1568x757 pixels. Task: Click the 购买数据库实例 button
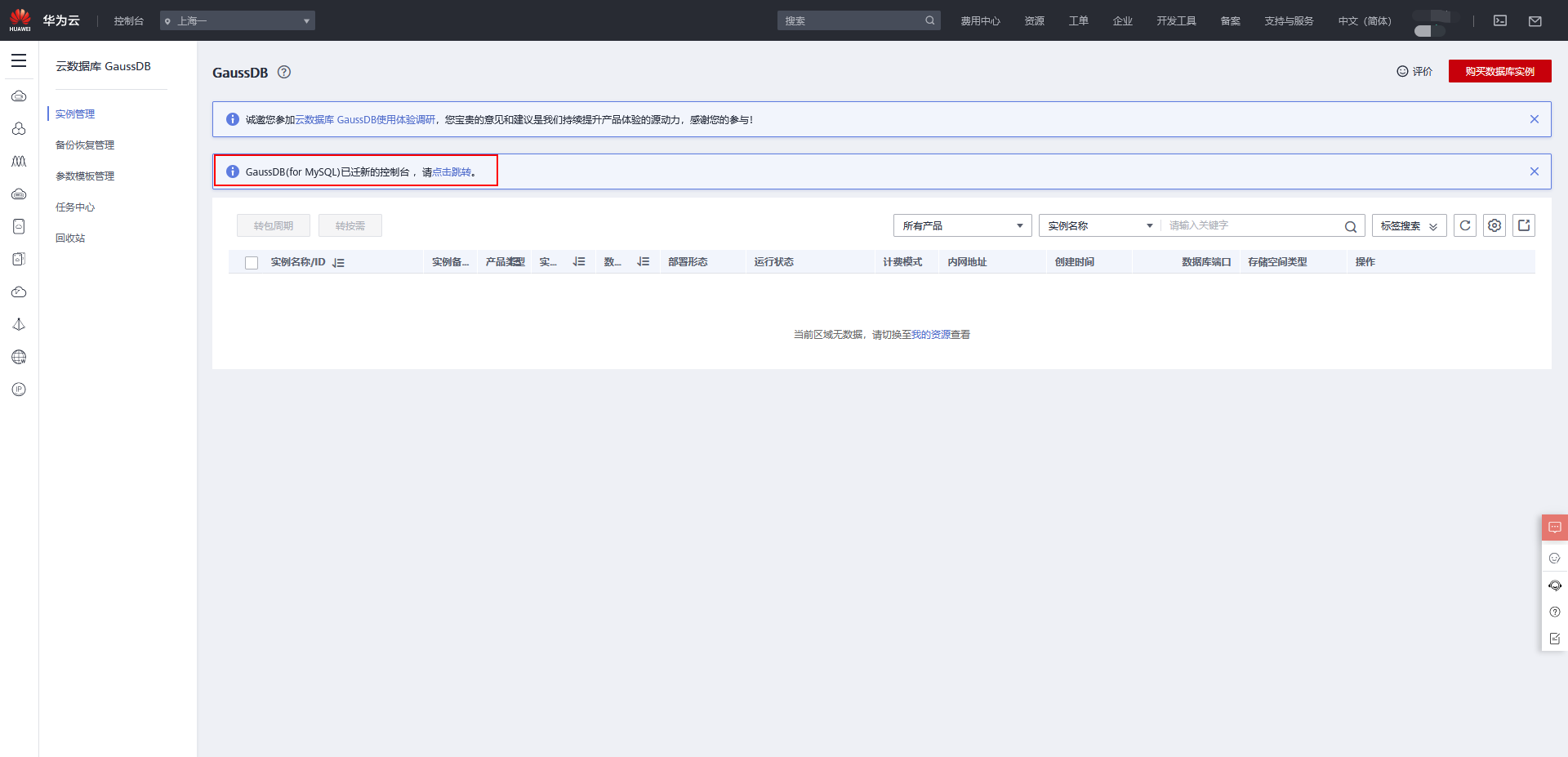click(x=1500, y=71)
